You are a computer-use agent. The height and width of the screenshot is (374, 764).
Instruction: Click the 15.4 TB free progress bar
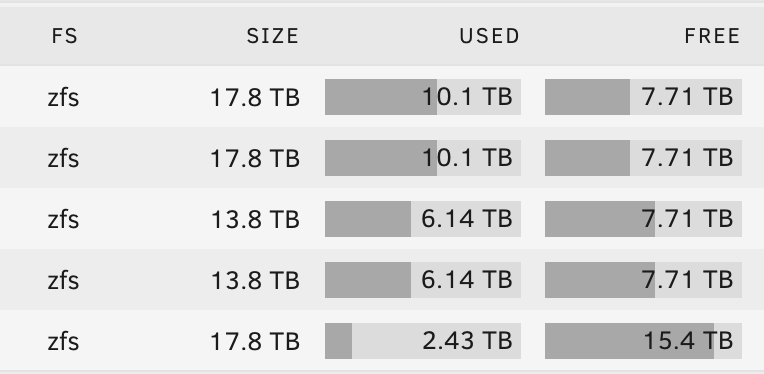click(x=643, y=341)
